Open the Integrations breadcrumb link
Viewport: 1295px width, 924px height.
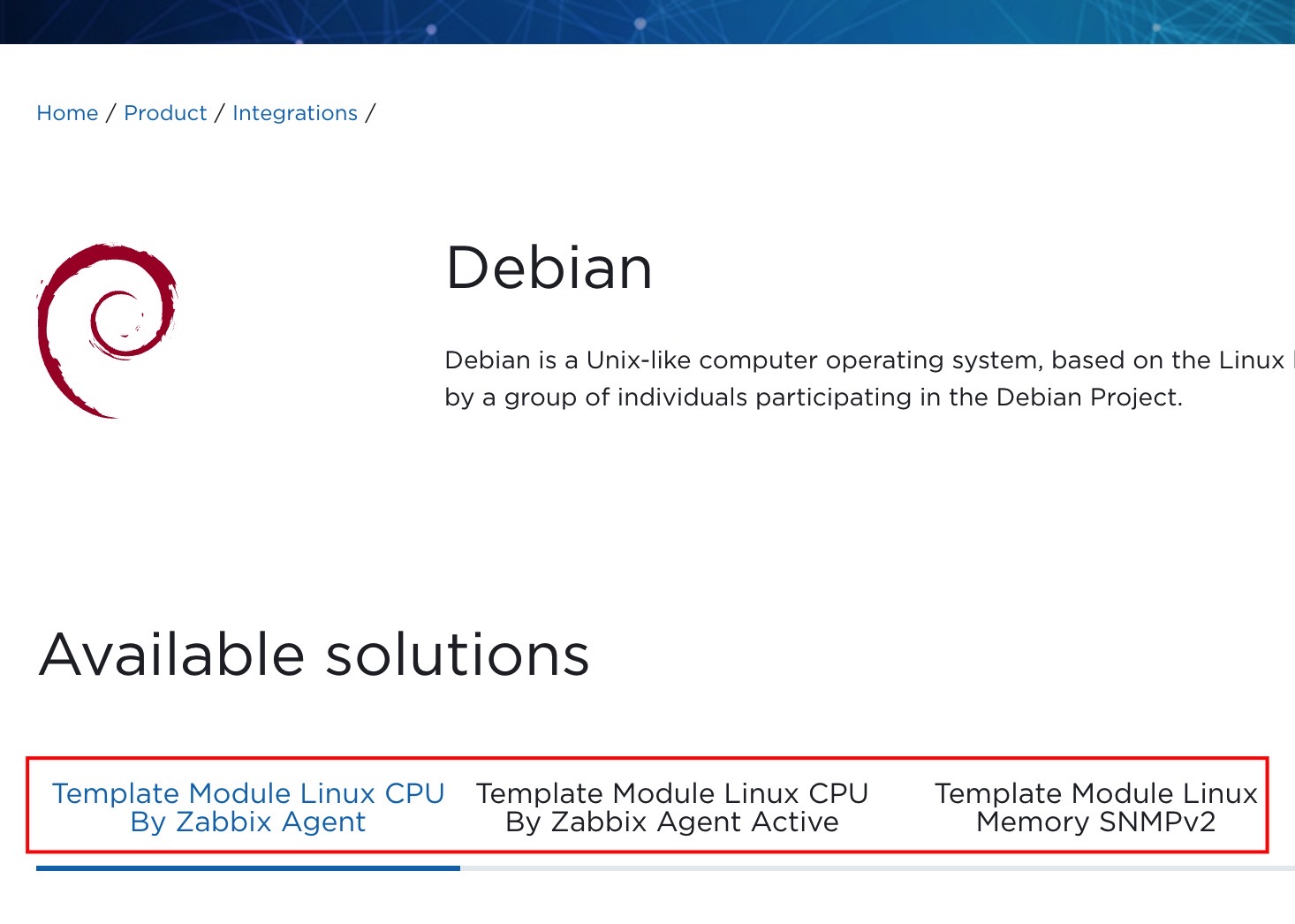pyautogui.click(x=295, y=113)
